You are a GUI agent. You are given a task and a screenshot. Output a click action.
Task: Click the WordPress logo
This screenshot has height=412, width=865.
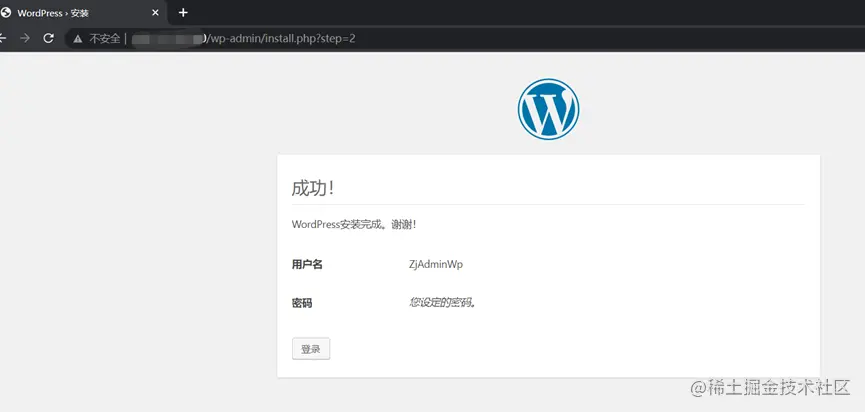[x=548, y=109]
